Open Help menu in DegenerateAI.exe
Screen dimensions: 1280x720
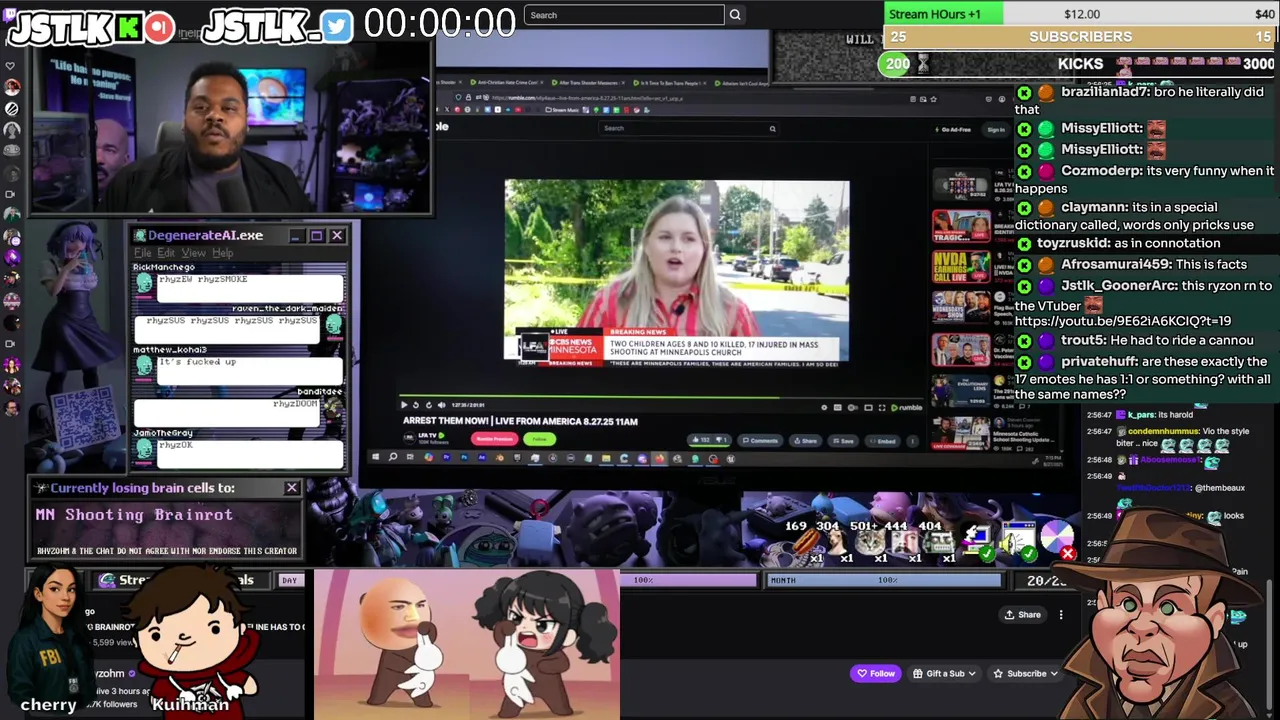pyautogui.click(x=222, y=253)
